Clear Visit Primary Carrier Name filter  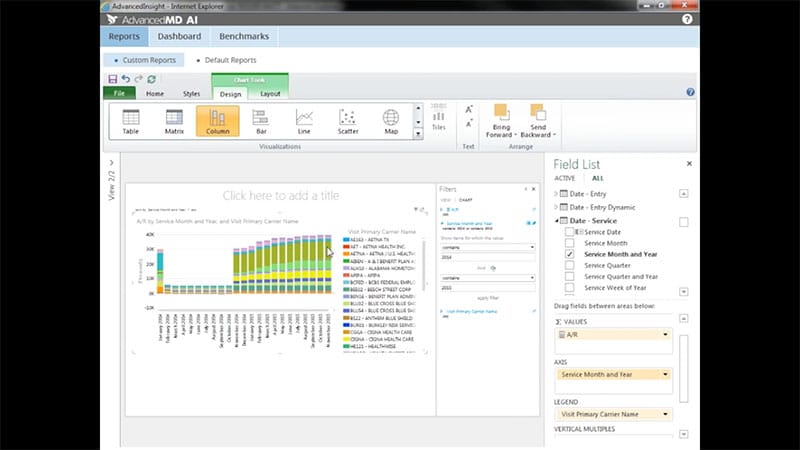coord(534,311)
